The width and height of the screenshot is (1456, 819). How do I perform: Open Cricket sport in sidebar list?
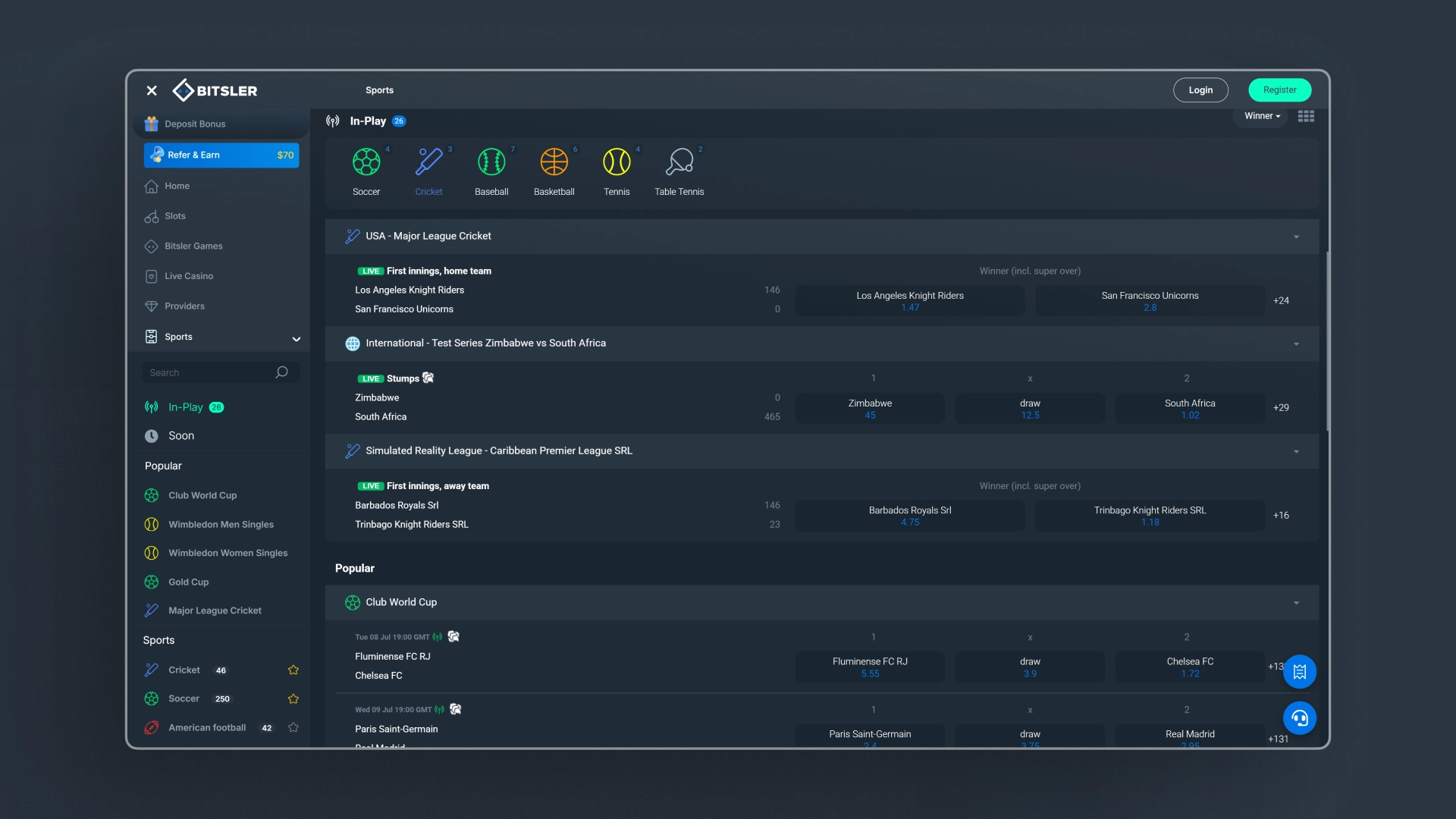(x=184, y=670)
